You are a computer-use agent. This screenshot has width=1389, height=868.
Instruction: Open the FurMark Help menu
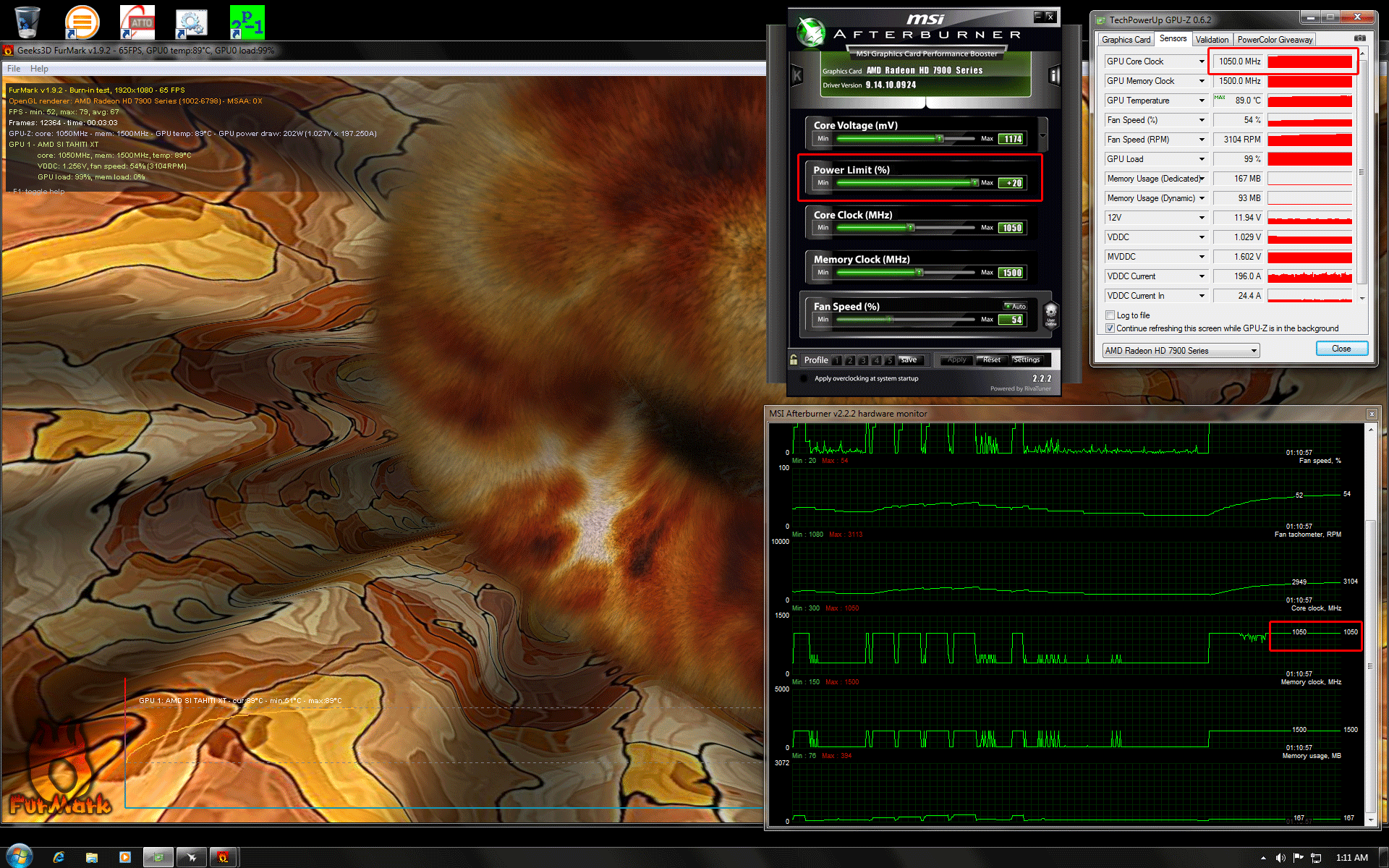click(39, 69)
